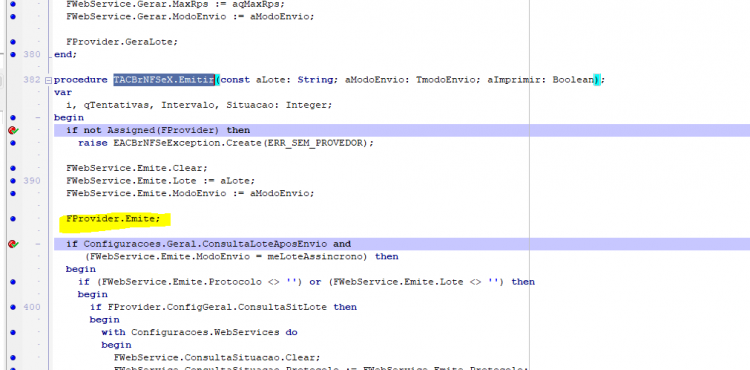Click line number 380 in gutter
This screenshot has height=370, width=750.
[32, 54]
